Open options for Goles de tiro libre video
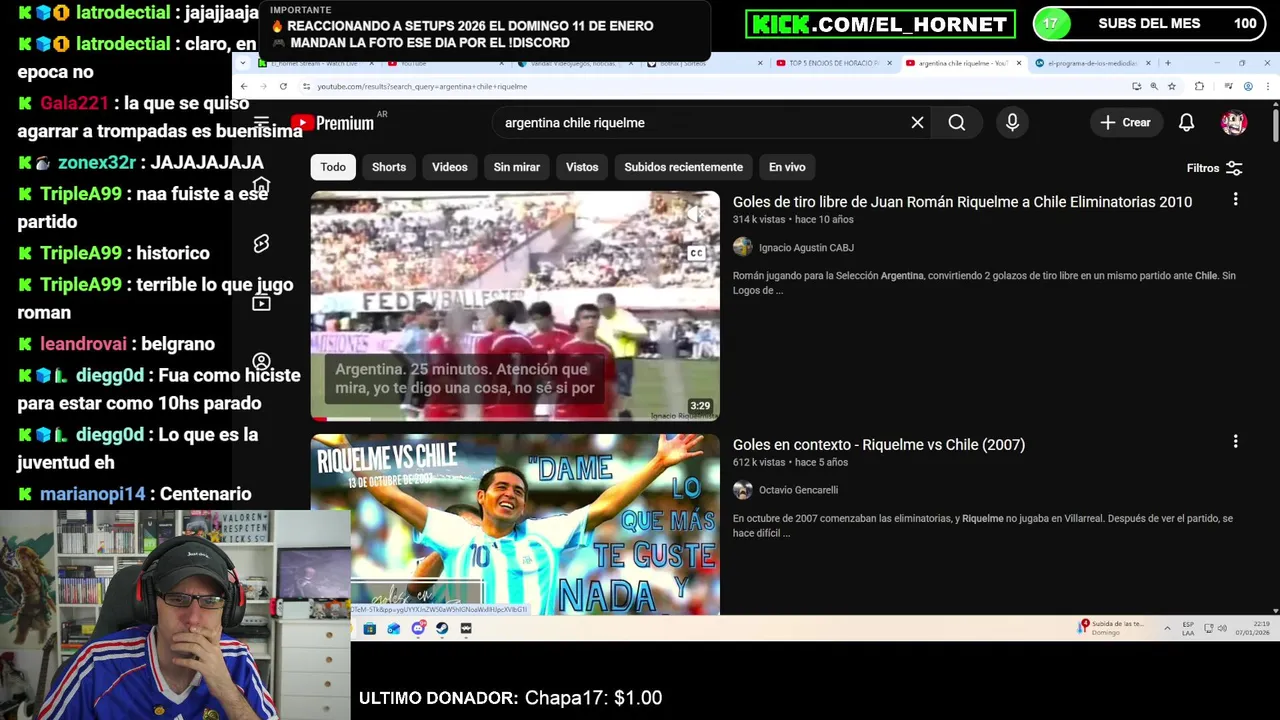 [1235, 199]
